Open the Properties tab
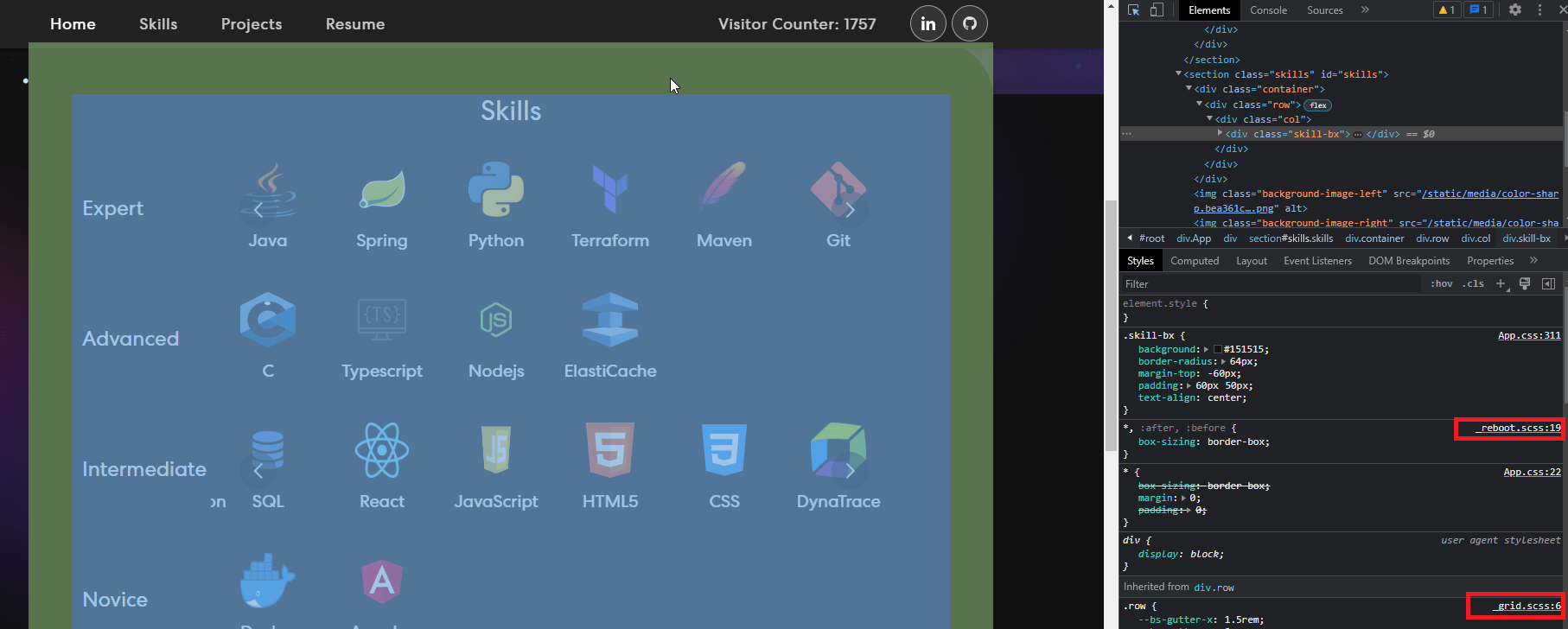 point(1490,260)
